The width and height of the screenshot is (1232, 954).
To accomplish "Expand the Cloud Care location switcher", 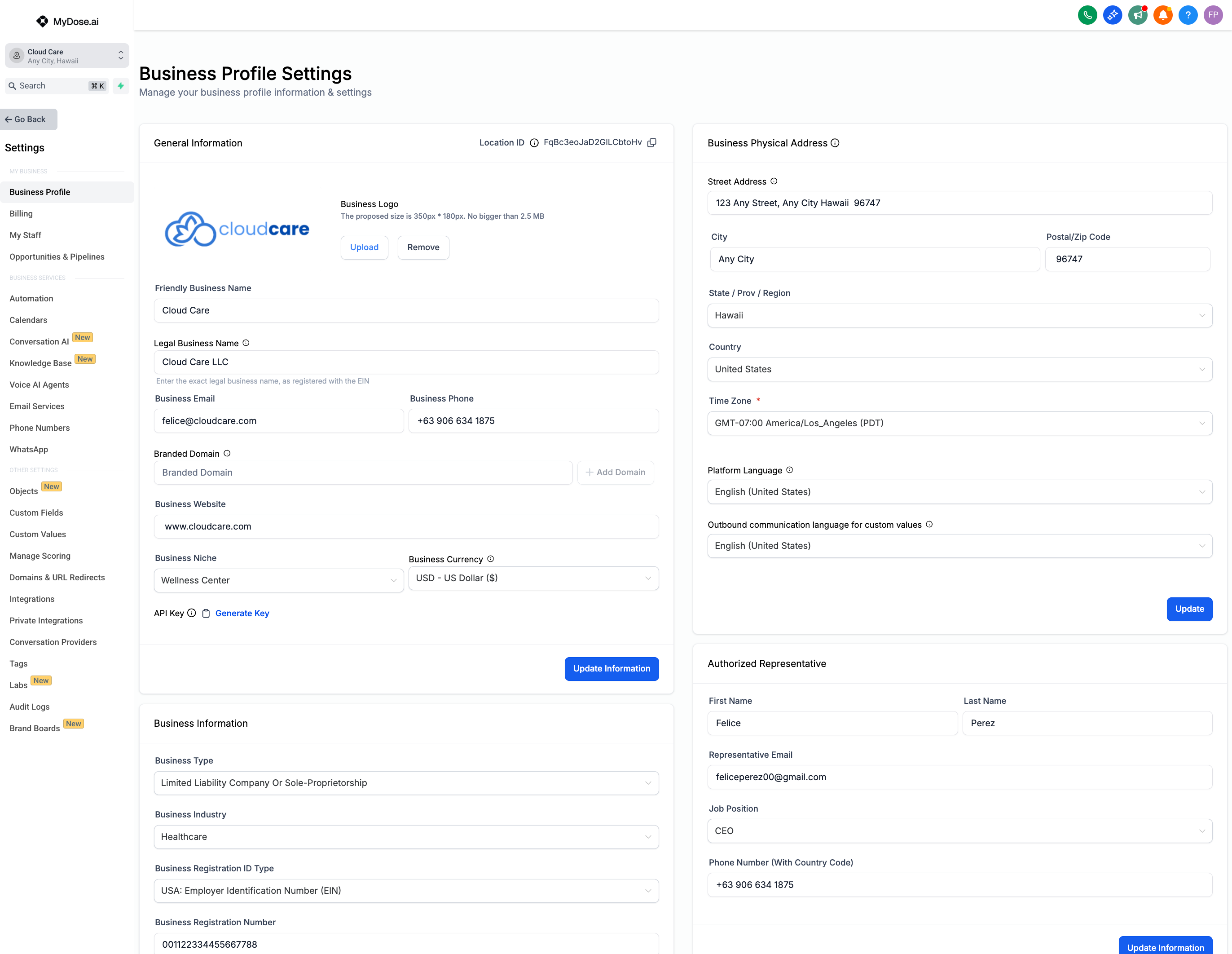I will point(66,56).
